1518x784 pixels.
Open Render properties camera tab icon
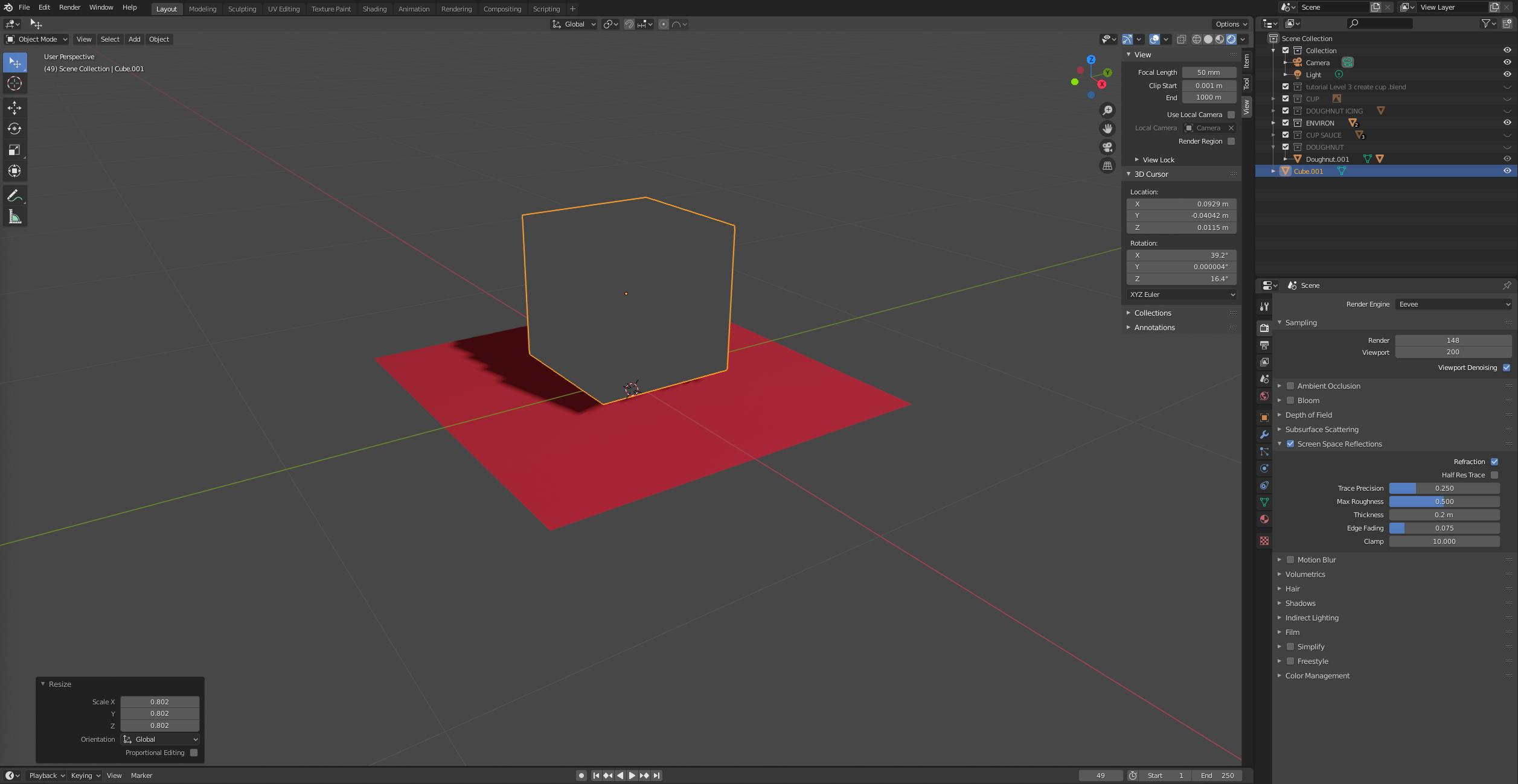[x=1264, y=328]
